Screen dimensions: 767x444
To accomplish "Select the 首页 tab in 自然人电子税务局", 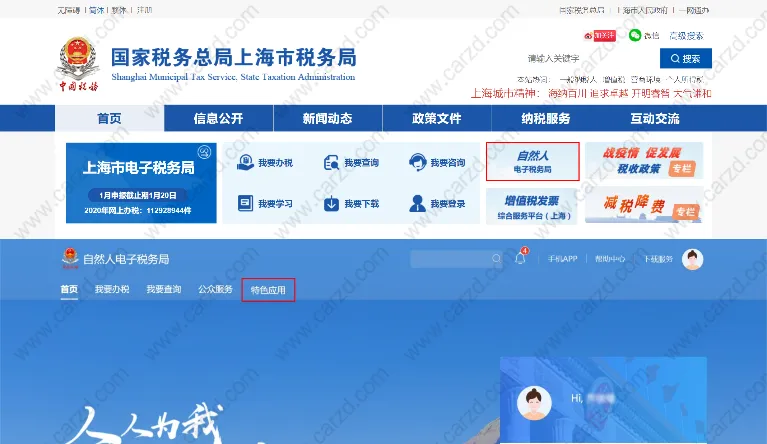I will point(69,289).
